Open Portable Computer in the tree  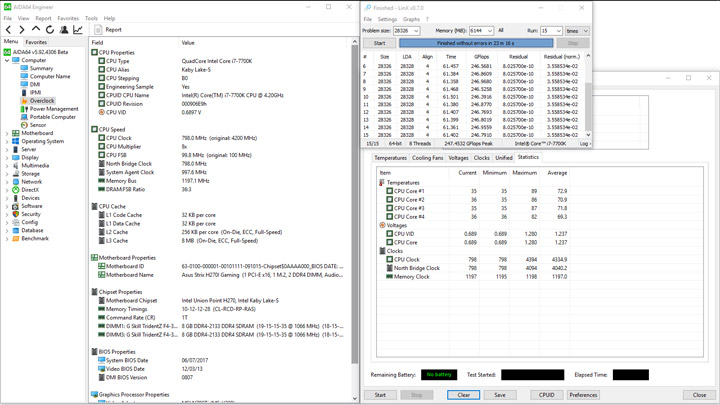(x=53, y=117)
